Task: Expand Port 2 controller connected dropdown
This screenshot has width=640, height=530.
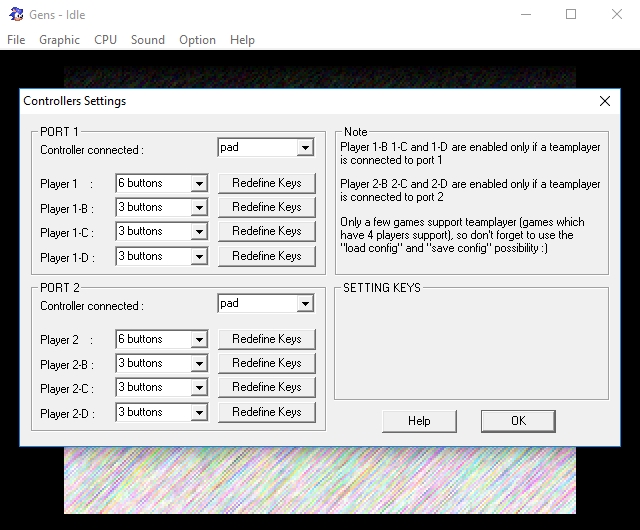Action: (305, 304)
